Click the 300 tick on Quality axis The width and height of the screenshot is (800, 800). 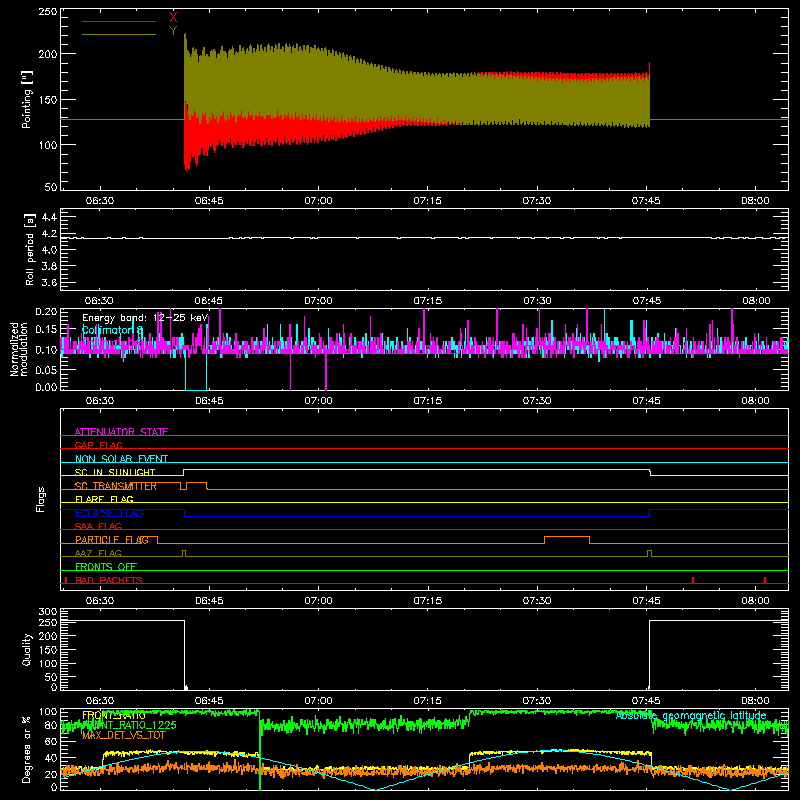coord(47,612)
